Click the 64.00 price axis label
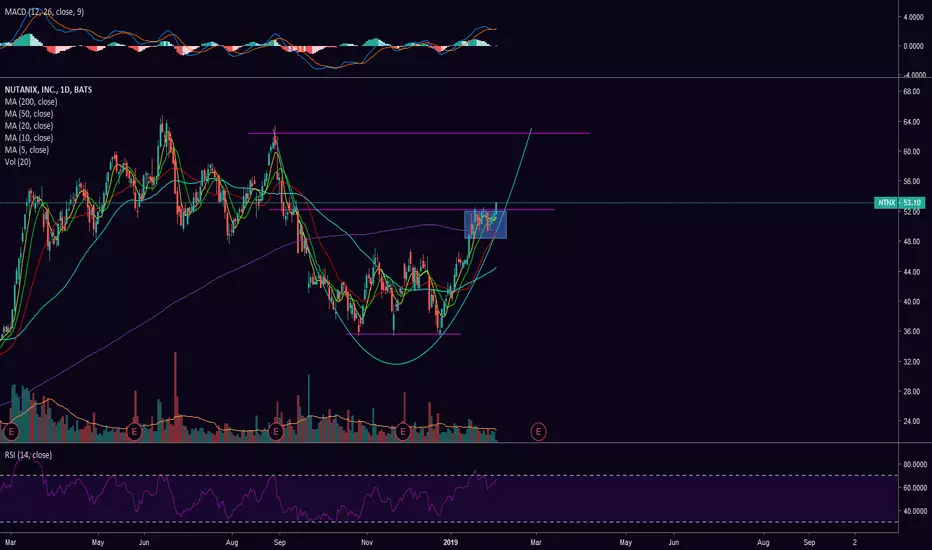The width and height of the screenshot is (932, 550). [911, 122]
